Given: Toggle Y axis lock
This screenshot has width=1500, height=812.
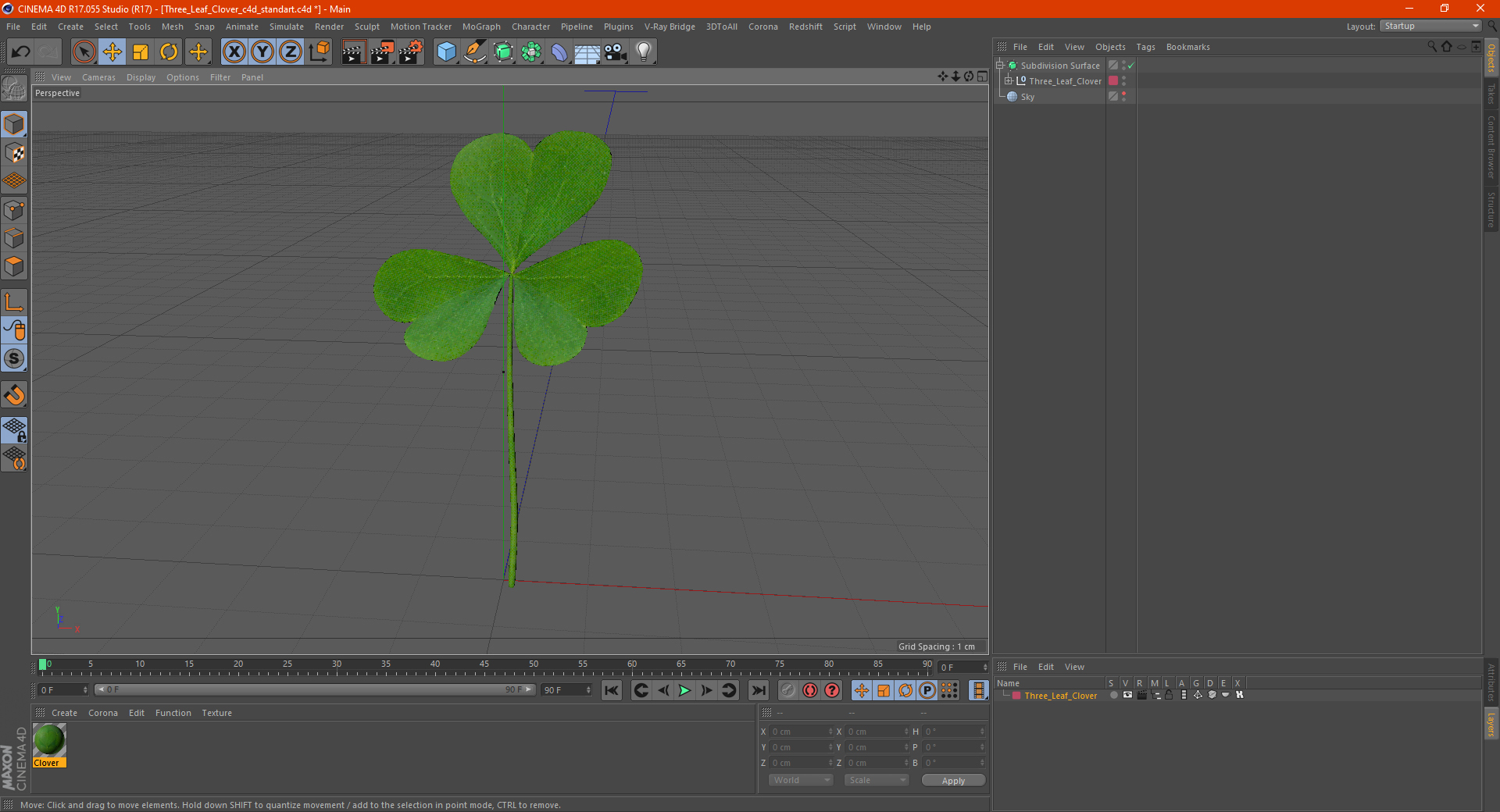Looking at the screenshot, I should click(x=262, y=52).
